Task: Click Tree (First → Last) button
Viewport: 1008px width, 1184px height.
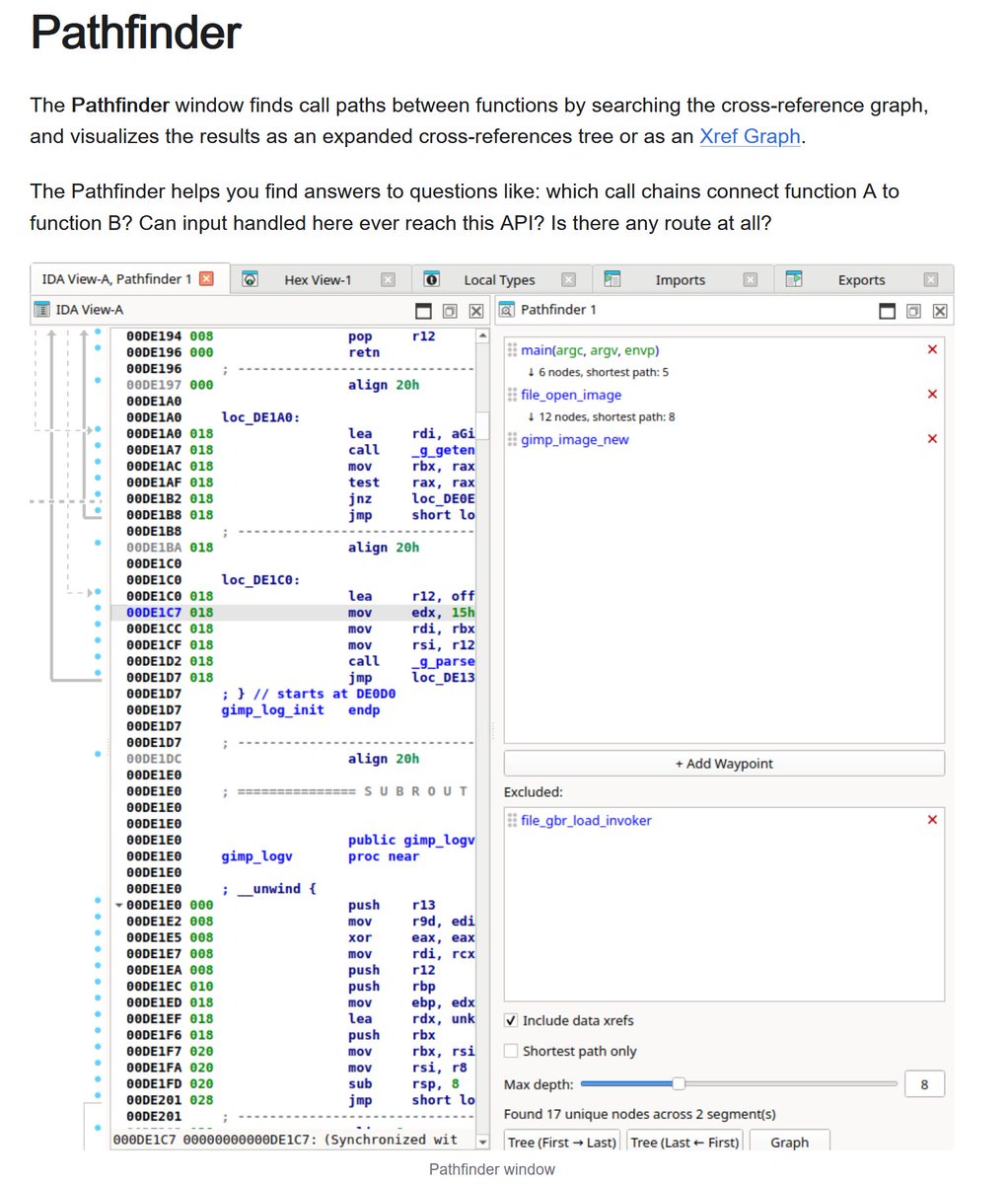Action: (561, 1142)
